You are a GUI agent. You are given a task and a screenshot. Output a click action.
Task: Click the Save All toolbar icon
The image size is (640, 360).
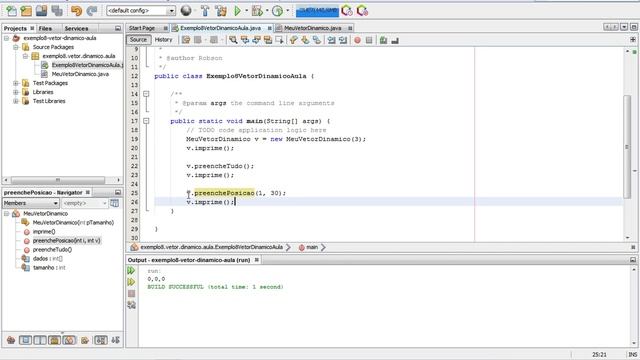coord(57,11)
